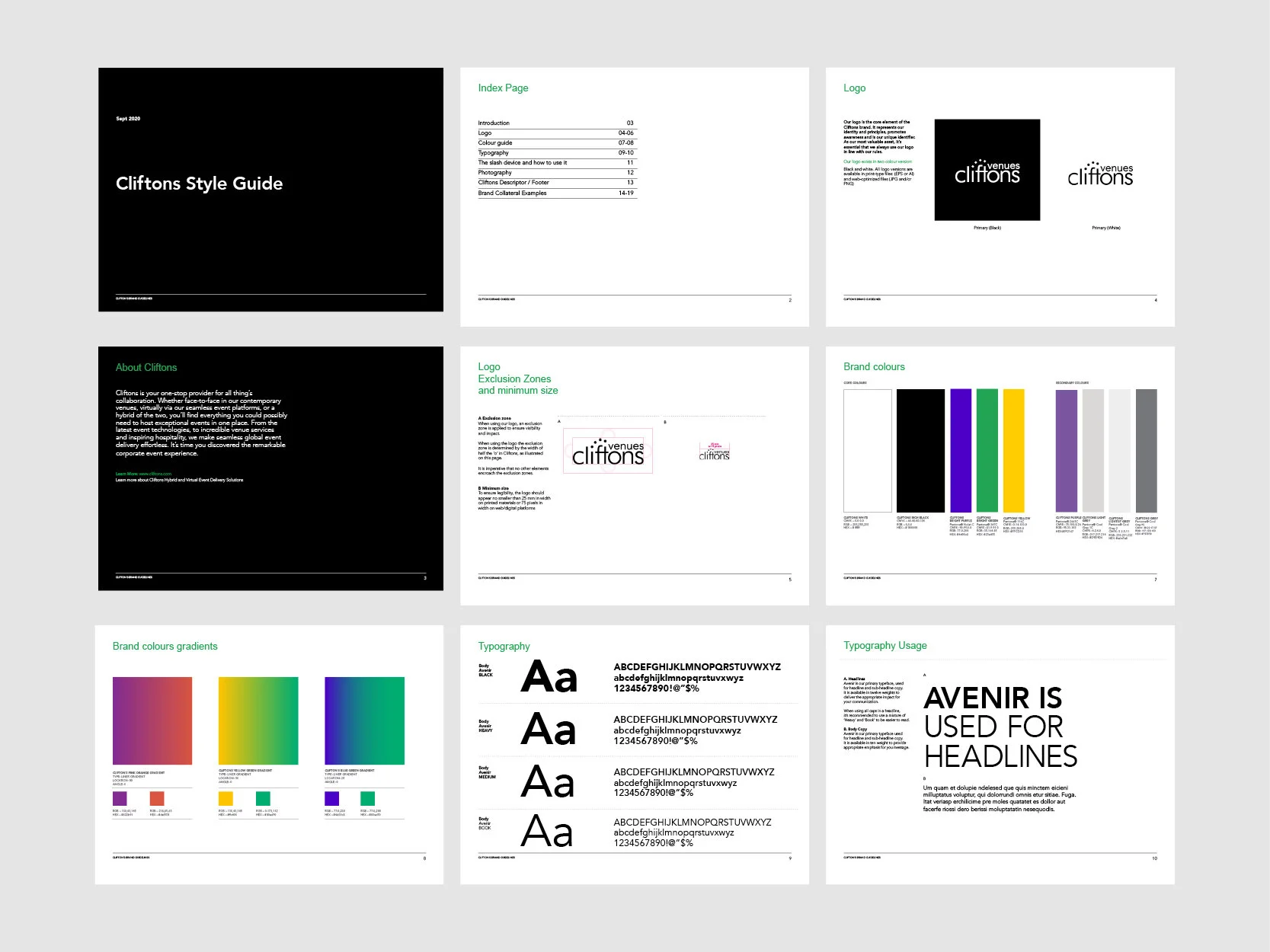Pick the Cliftons Rich Black colour swatch

click(x=920, y=451)
